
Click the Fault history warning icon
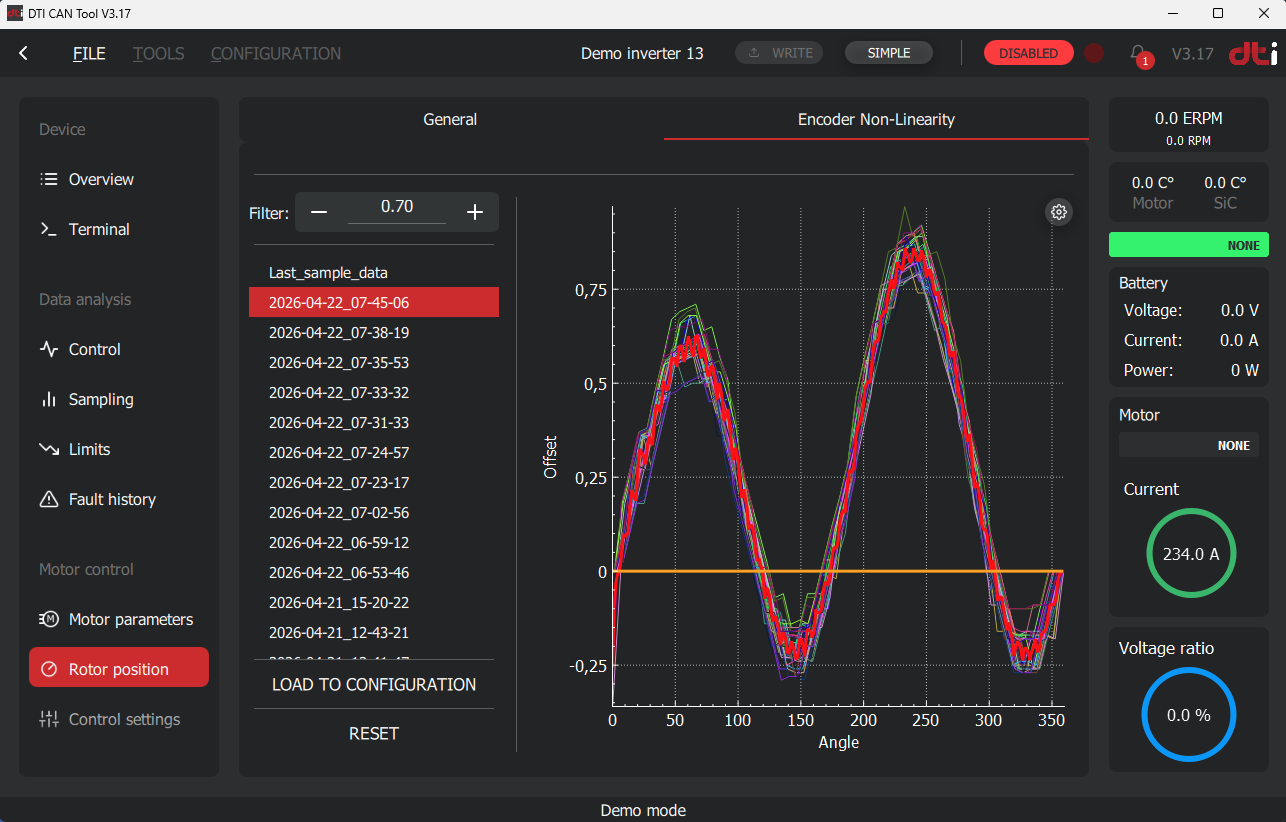49,499
